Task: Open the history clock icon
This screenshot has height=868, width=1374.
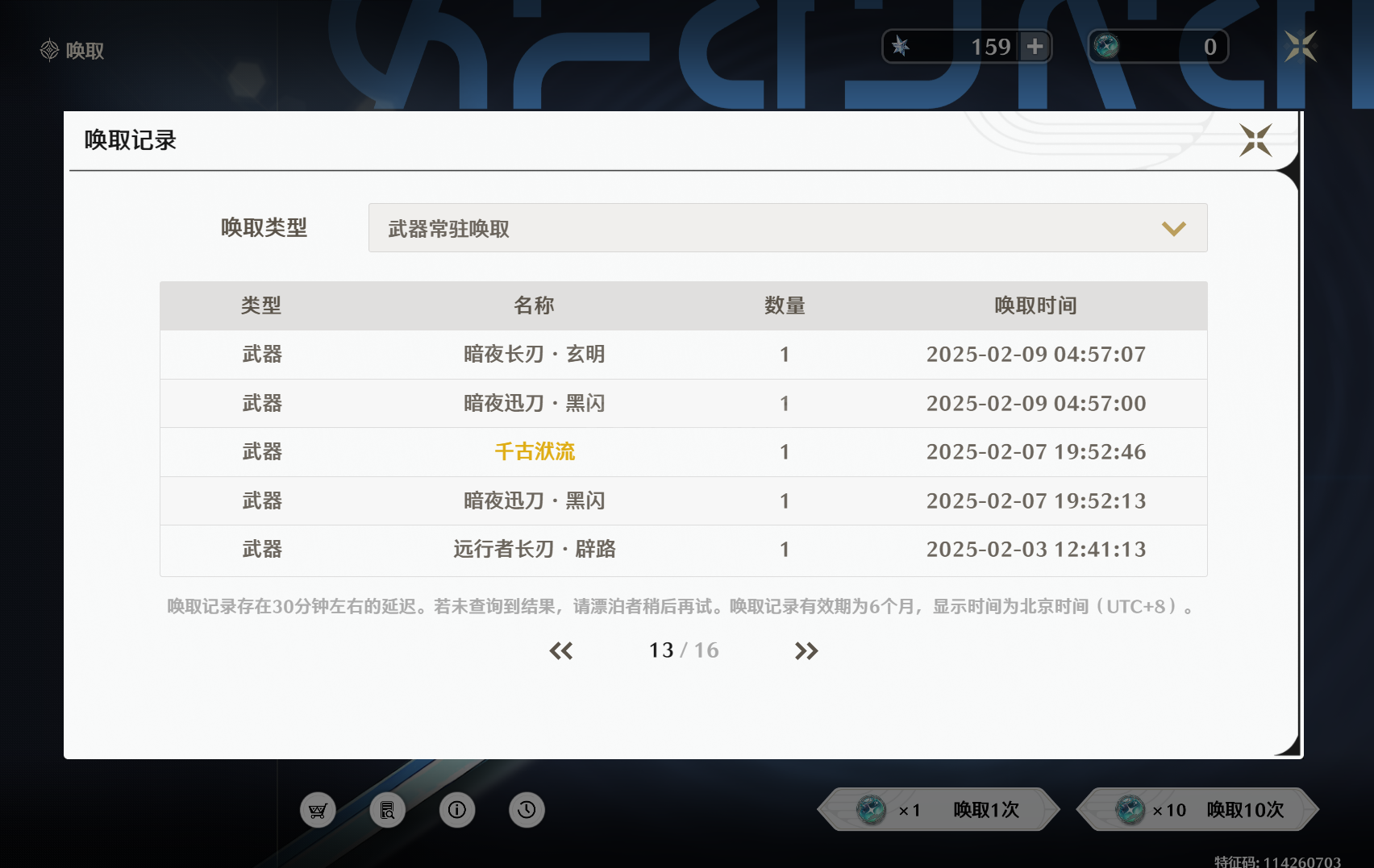Action: pos(527,810)
